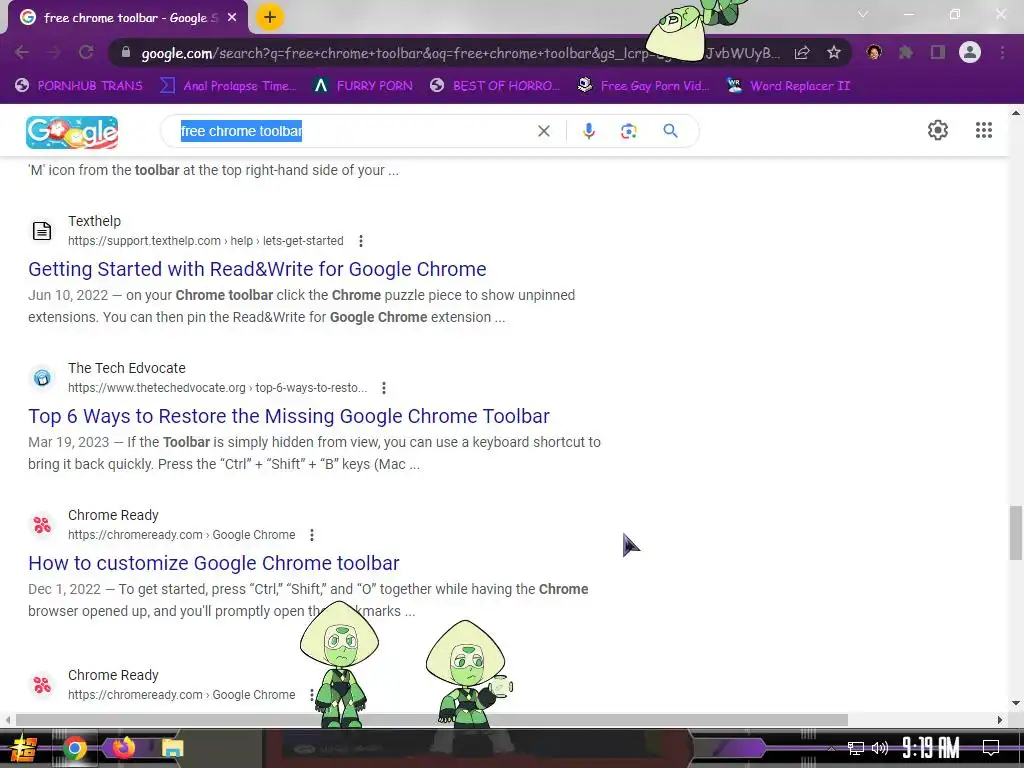Go back to the previous page

(22, 52)
